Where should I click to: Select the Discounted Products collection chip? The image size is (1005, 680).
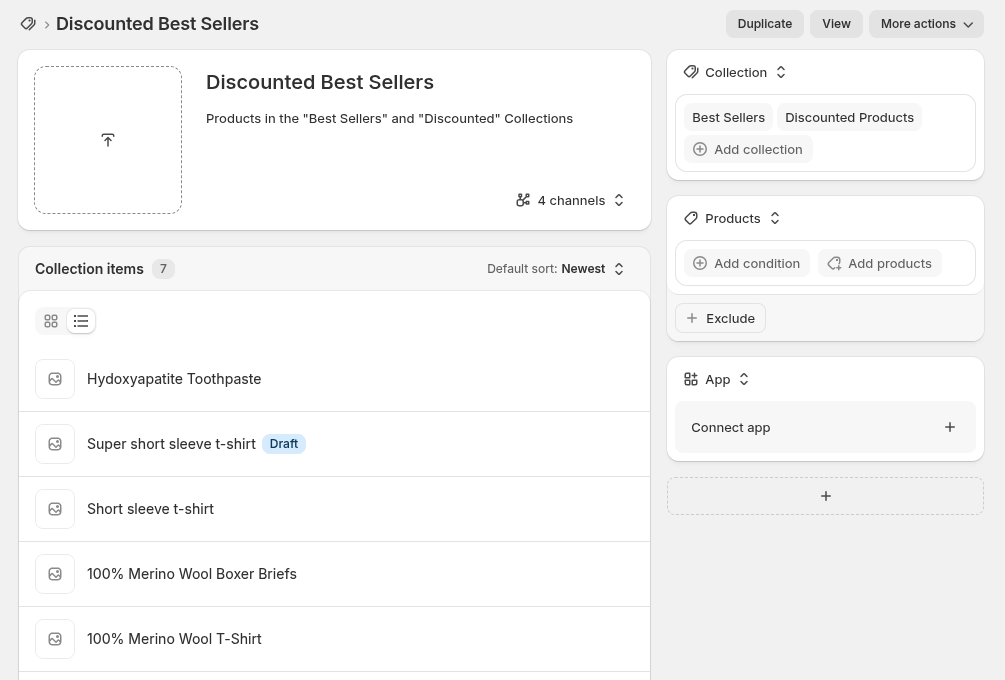tap(849, 117)
